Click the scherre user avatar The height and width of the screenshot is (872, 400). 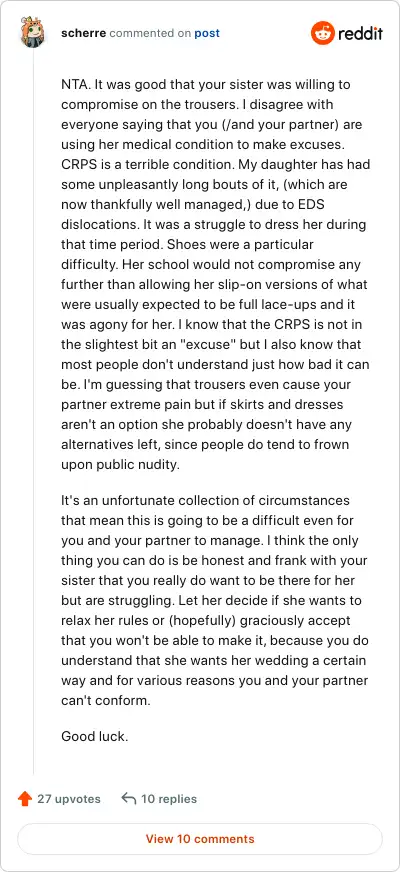pos(33,32)
